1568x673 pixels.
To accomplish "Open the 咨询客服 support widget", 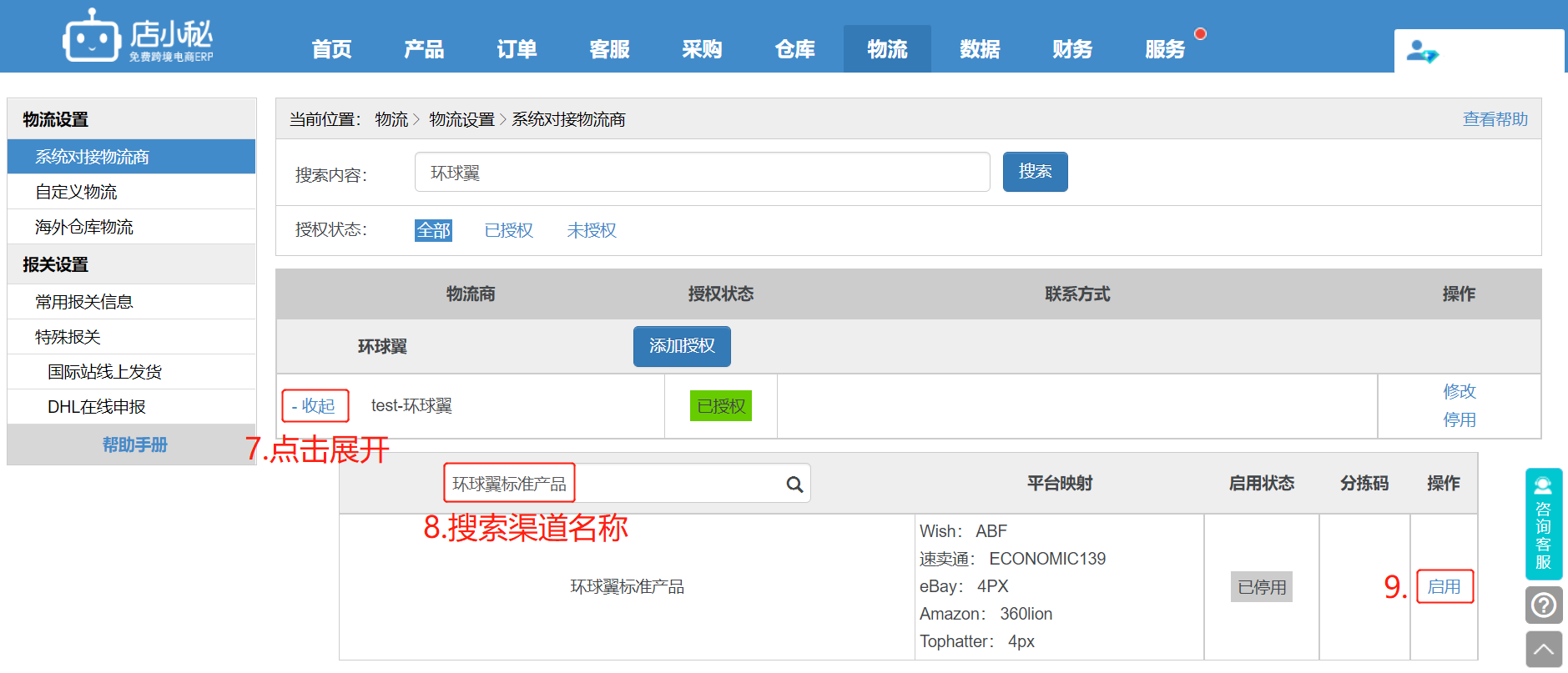I will 1544,524.
